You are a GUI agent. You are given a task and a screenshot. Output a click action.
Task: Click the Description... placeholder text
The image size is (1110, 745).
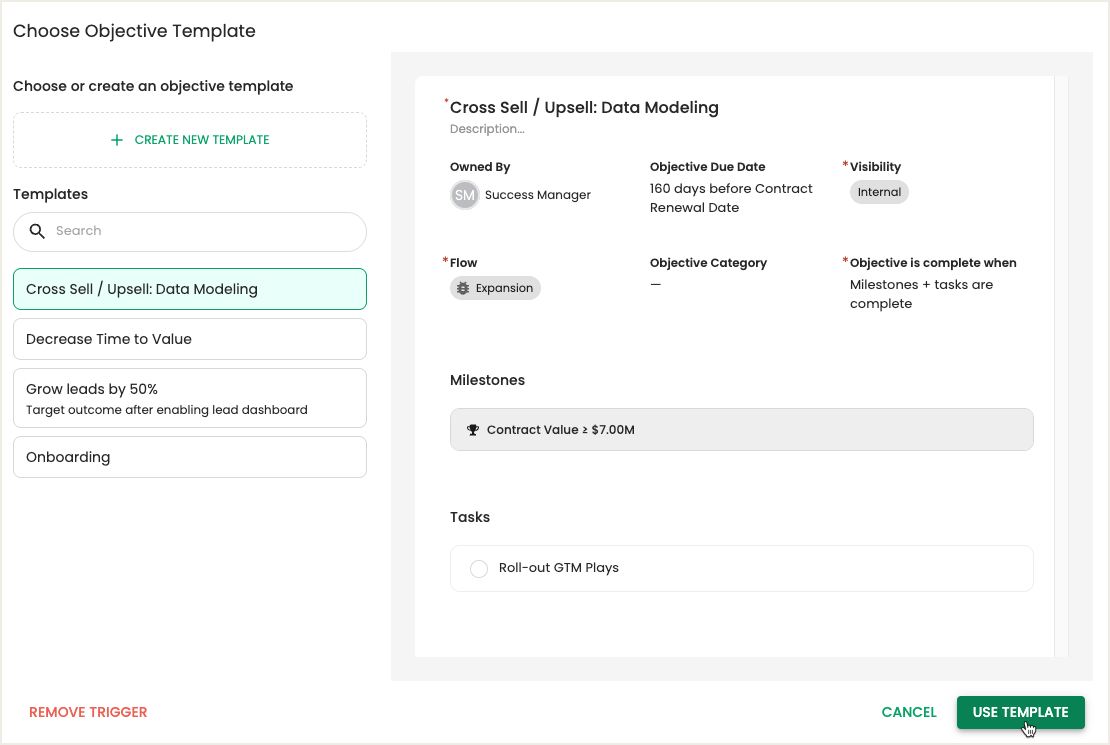(487, 129)
